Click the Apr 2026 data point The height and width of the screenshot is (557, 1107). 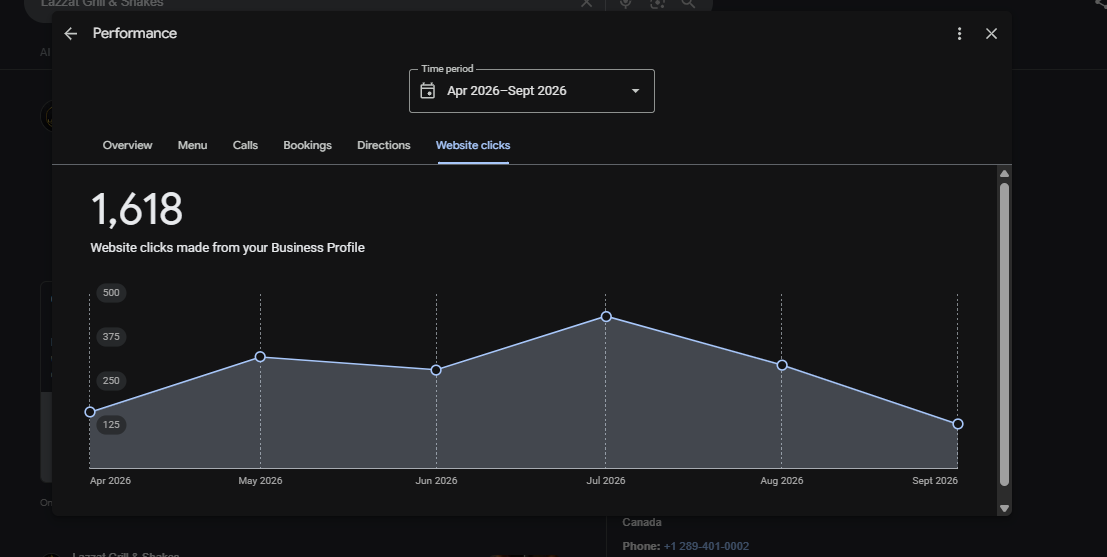90,412
